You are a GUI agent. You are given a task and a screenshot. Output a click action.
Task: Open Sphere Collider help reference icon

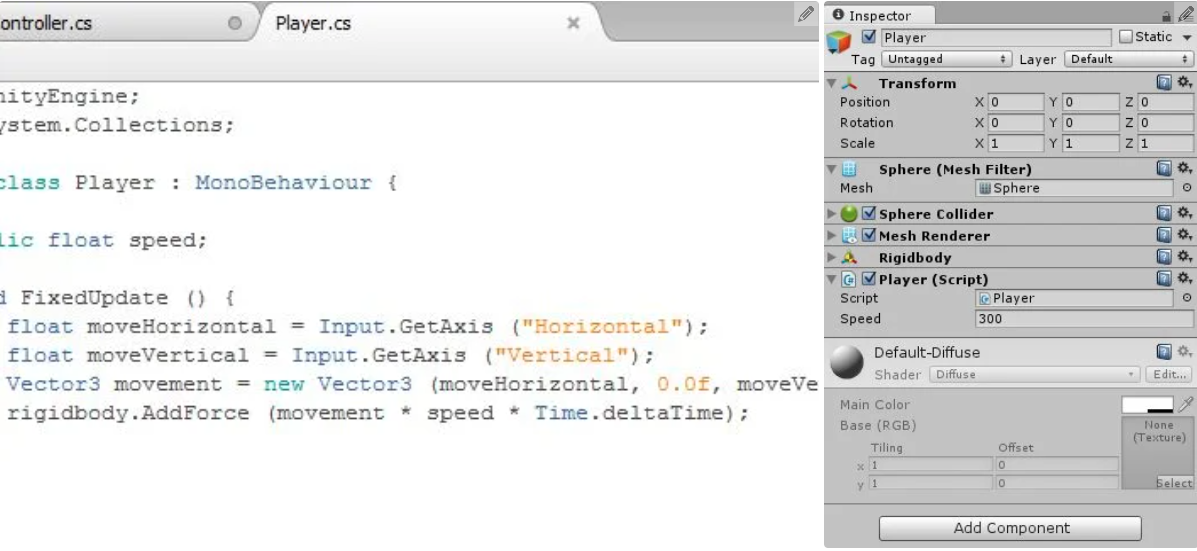pyautogui.click(x=1164, y=213)
